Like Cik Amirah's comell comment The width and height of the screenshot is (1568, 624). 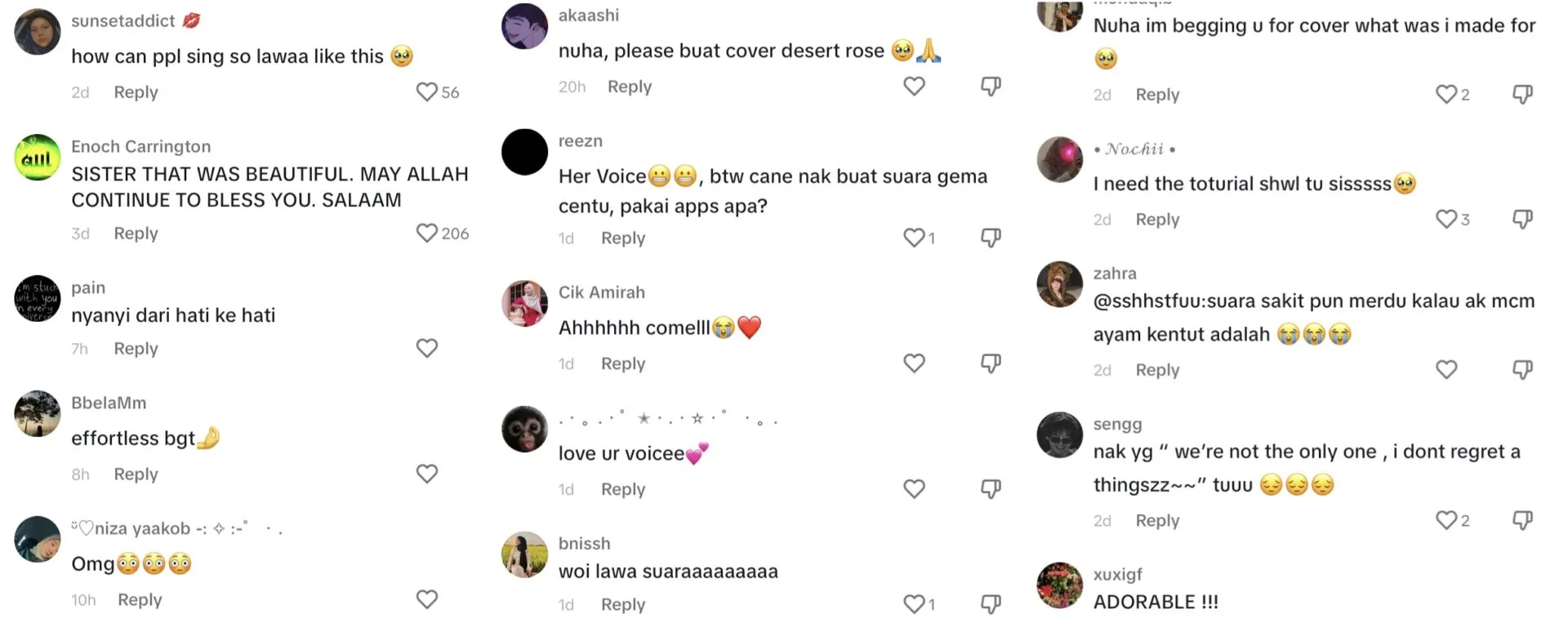click(x=914, y=363)
